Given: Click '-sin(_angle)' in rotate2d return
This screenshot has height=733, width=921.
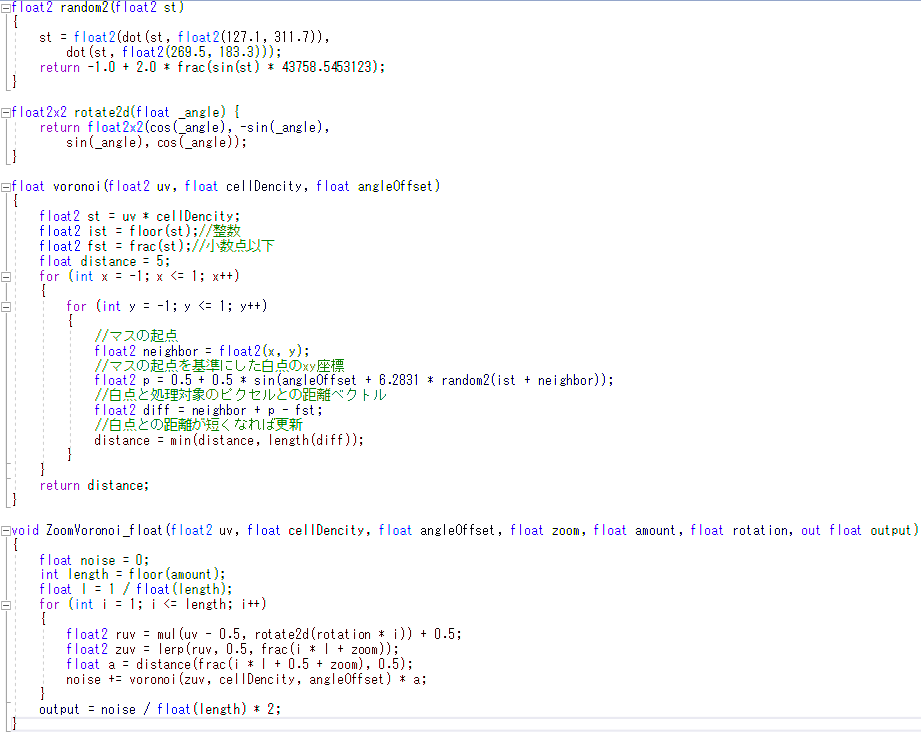Looking at the screenshot, I should coord(283,127).
